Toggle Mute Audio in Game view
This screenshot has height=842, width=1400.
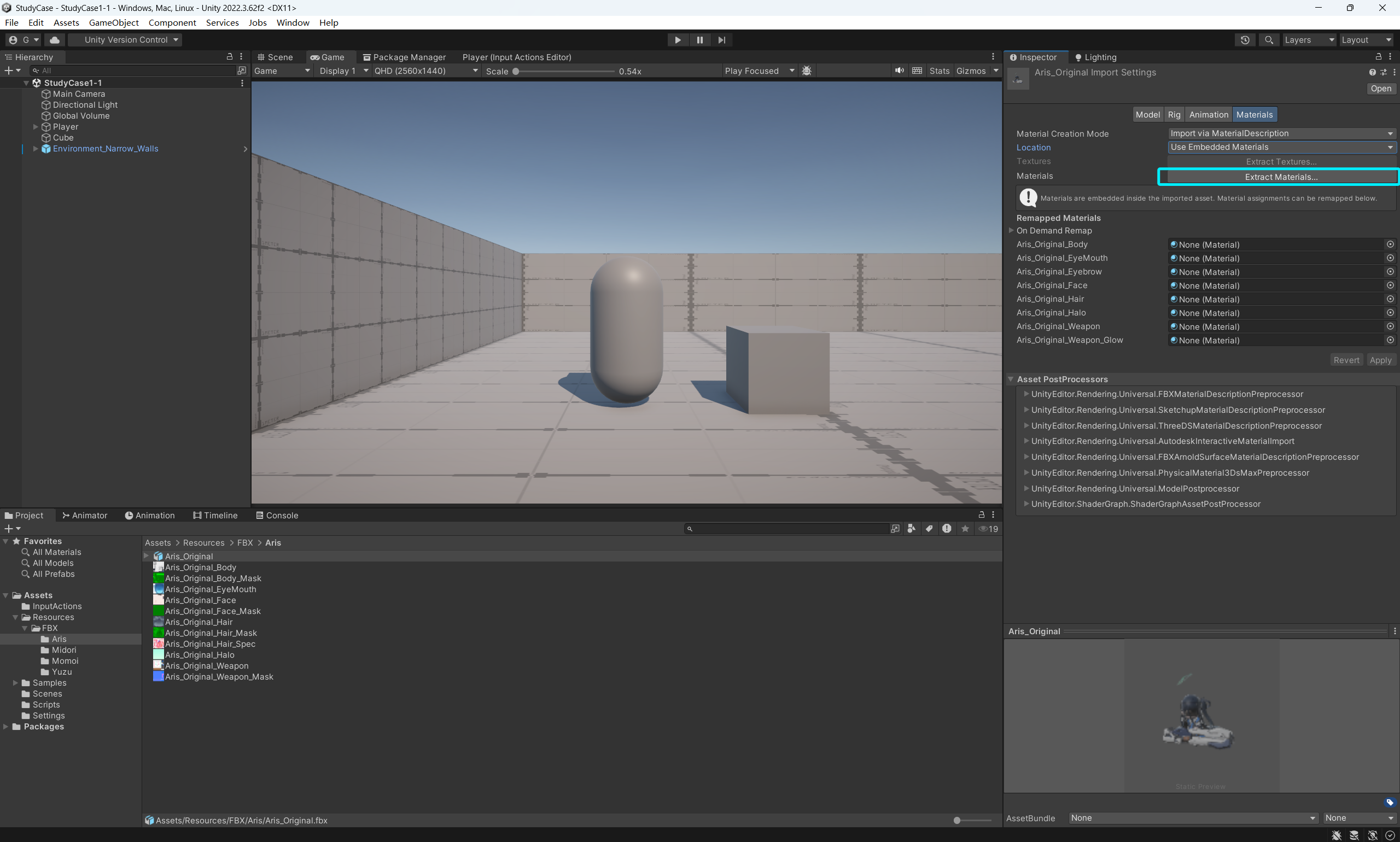pyautogui.click(x=899, y=71)
